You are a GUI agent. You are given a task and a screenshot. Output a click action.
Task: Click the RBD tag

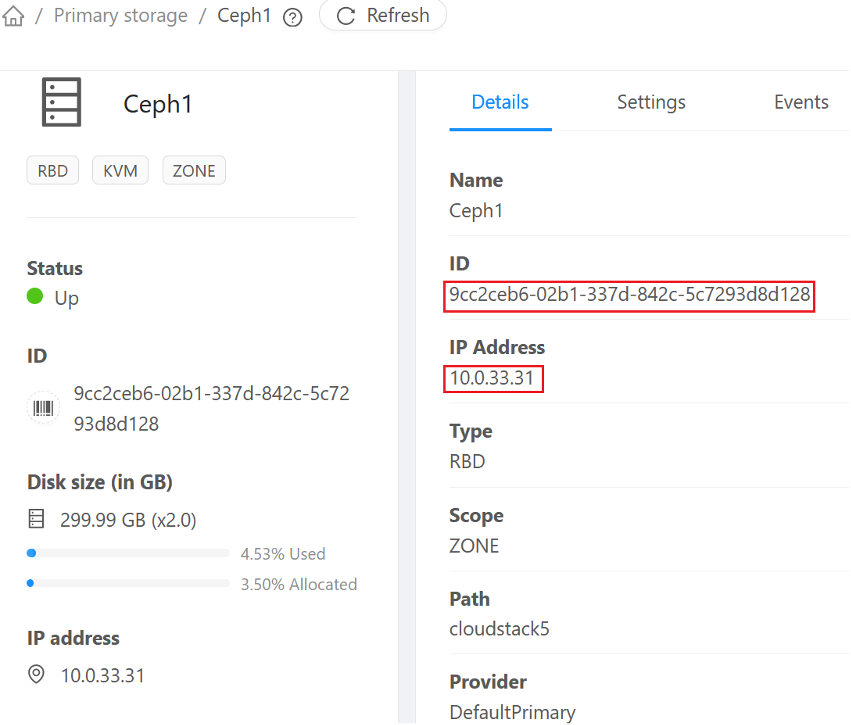click(x=53, y=171)
